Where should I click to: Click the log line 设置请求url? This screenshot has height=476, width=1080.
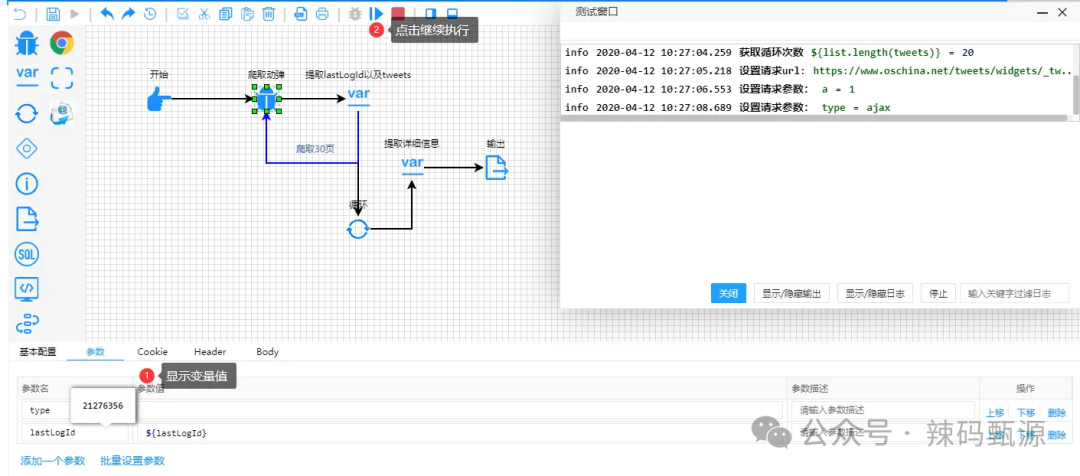click(x=818, y=70)
